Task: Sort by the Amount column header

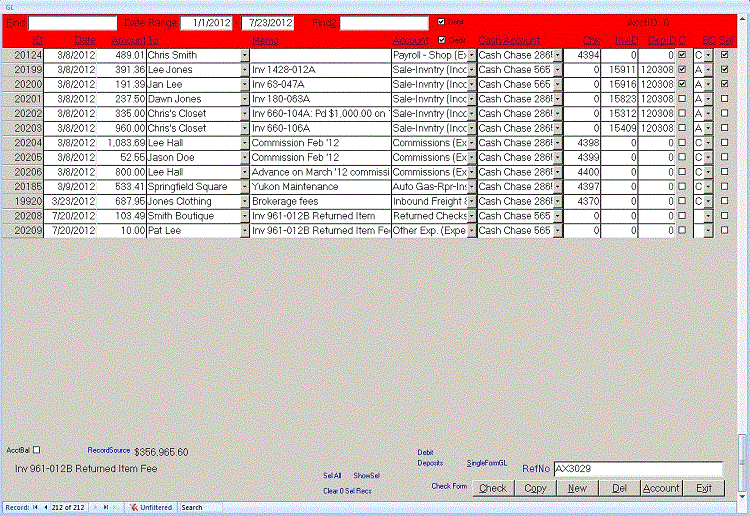Action: click(128, 40)
